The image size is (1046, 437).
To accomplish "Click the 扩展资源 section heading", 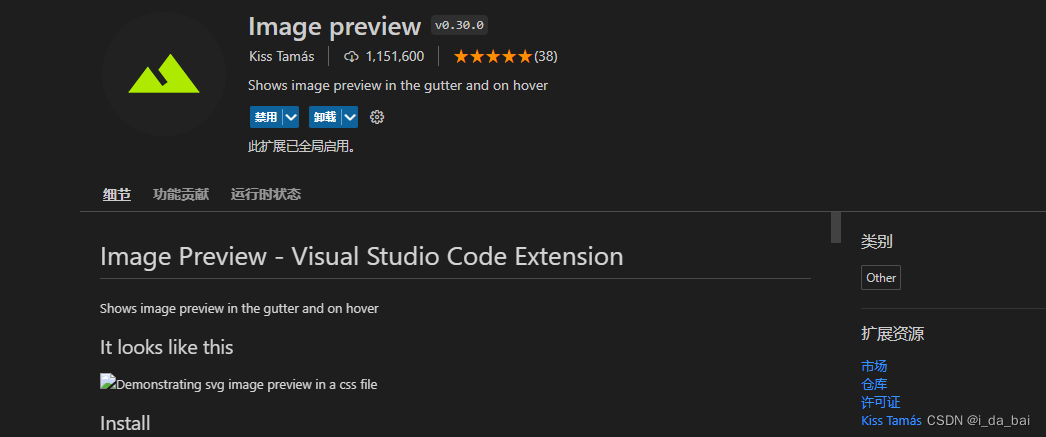I will pyautogui.click(x=893, y=334).
